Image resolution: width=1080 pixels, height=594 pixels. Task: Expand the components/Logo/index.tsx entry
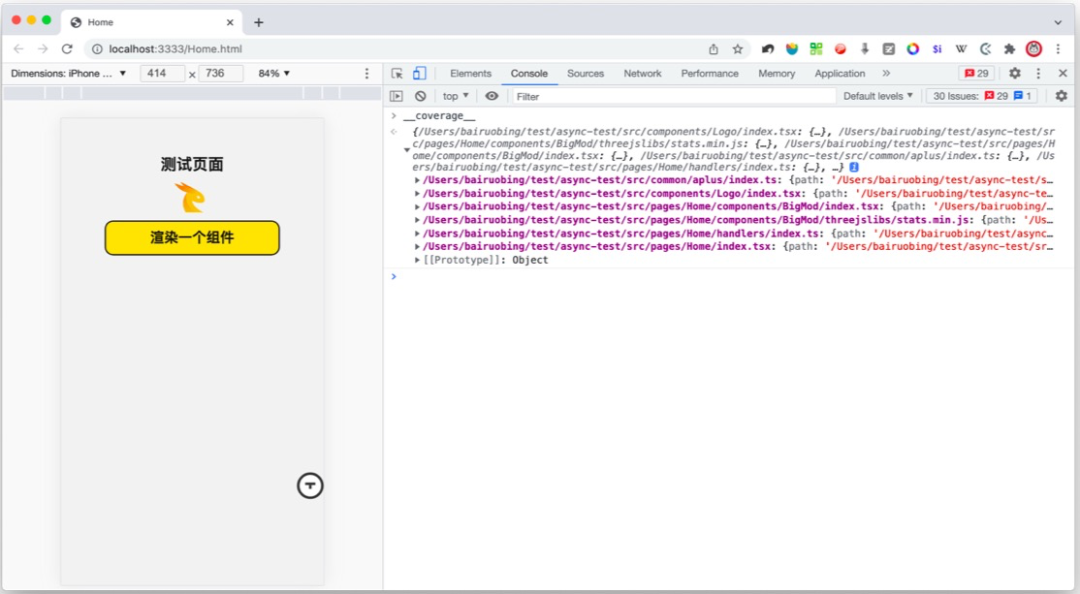[x=417, y=194]
